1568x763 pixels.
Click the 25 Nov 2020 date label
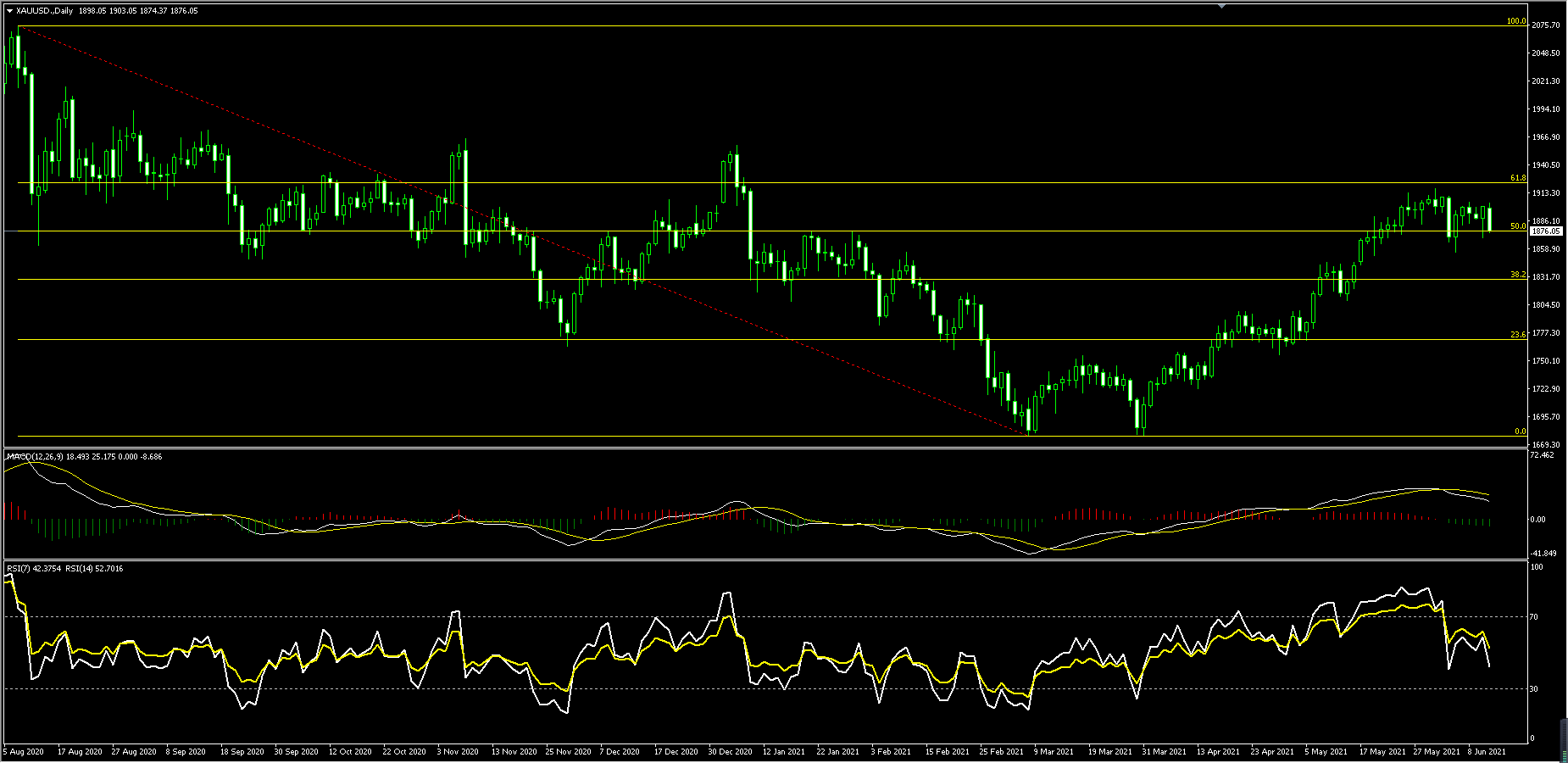point(568,752)
